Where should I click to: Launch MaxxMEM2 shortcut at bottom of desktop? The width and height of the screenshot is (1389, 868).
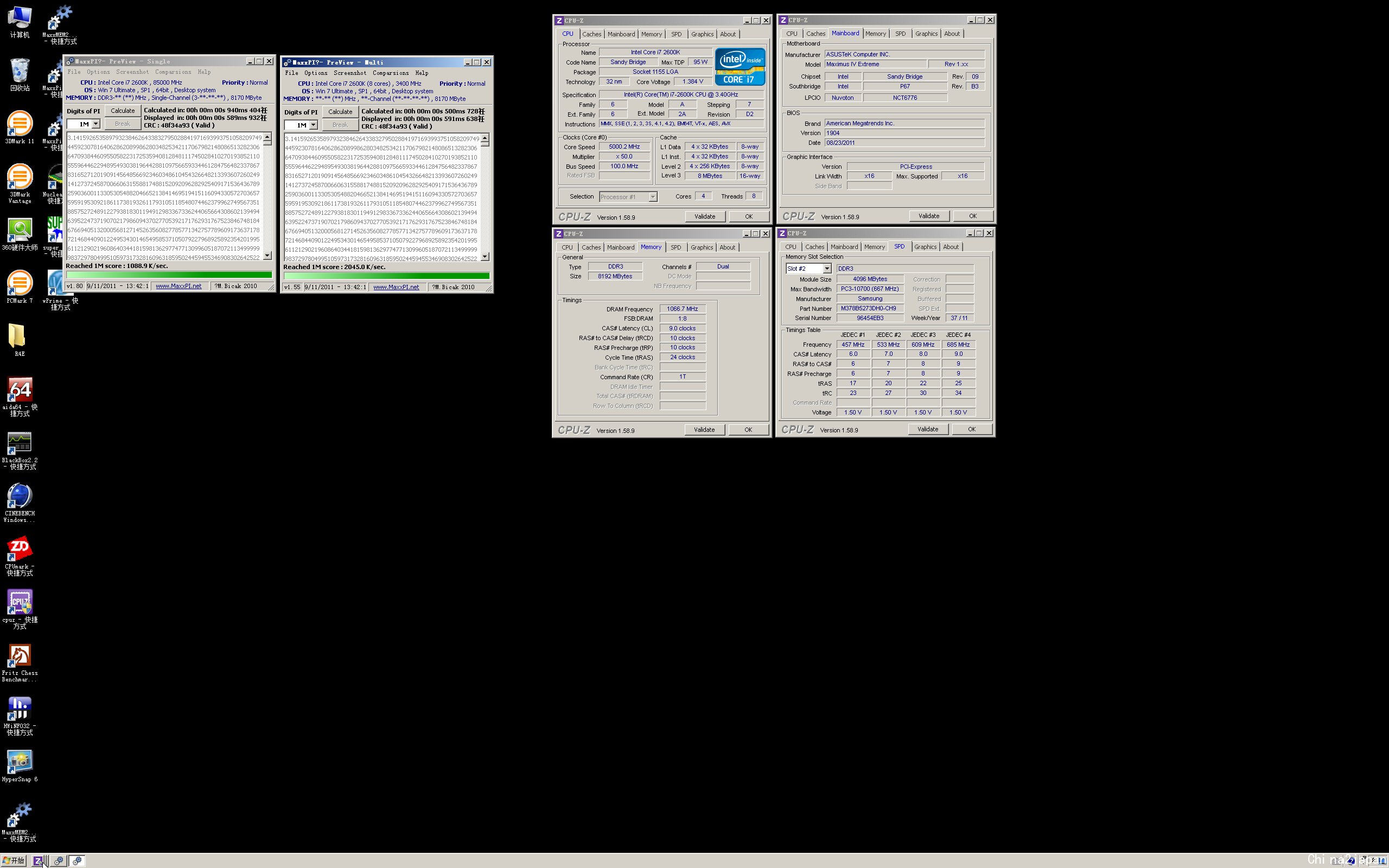tap(20, 822)
